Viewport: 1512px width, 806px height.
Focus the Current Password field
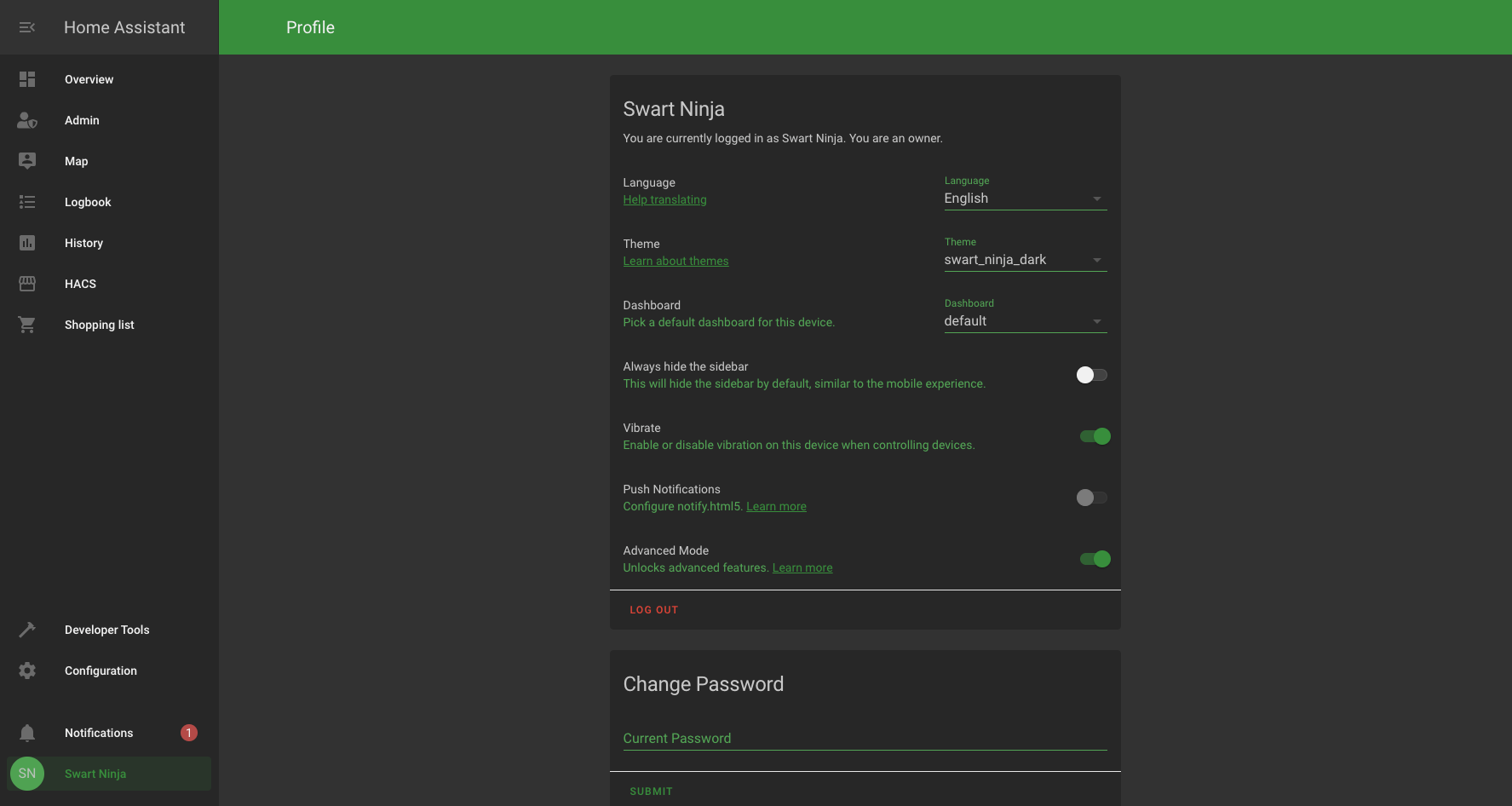865,738
